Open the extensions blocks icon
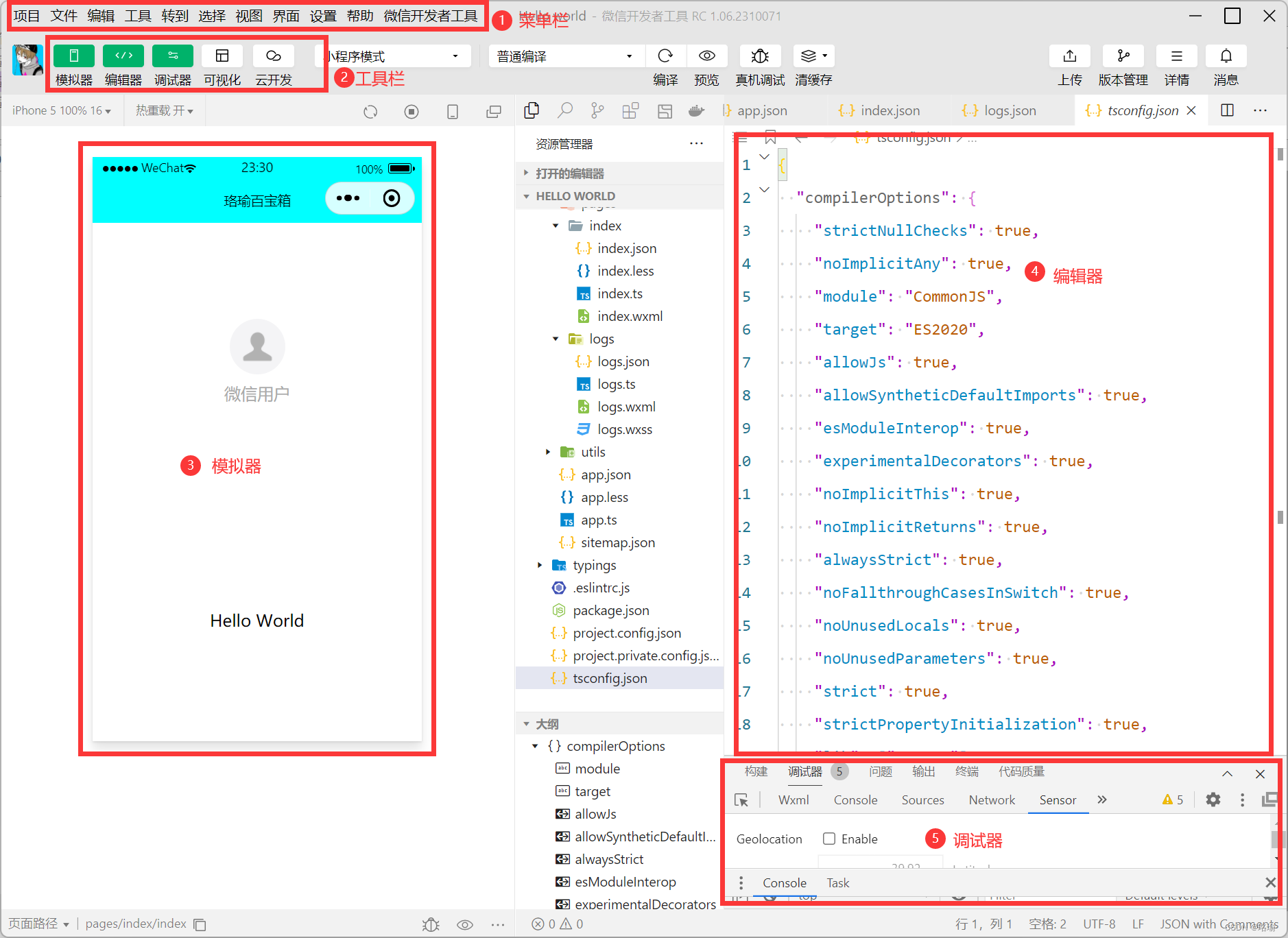The image size is (1288, 938). (631, 110)
